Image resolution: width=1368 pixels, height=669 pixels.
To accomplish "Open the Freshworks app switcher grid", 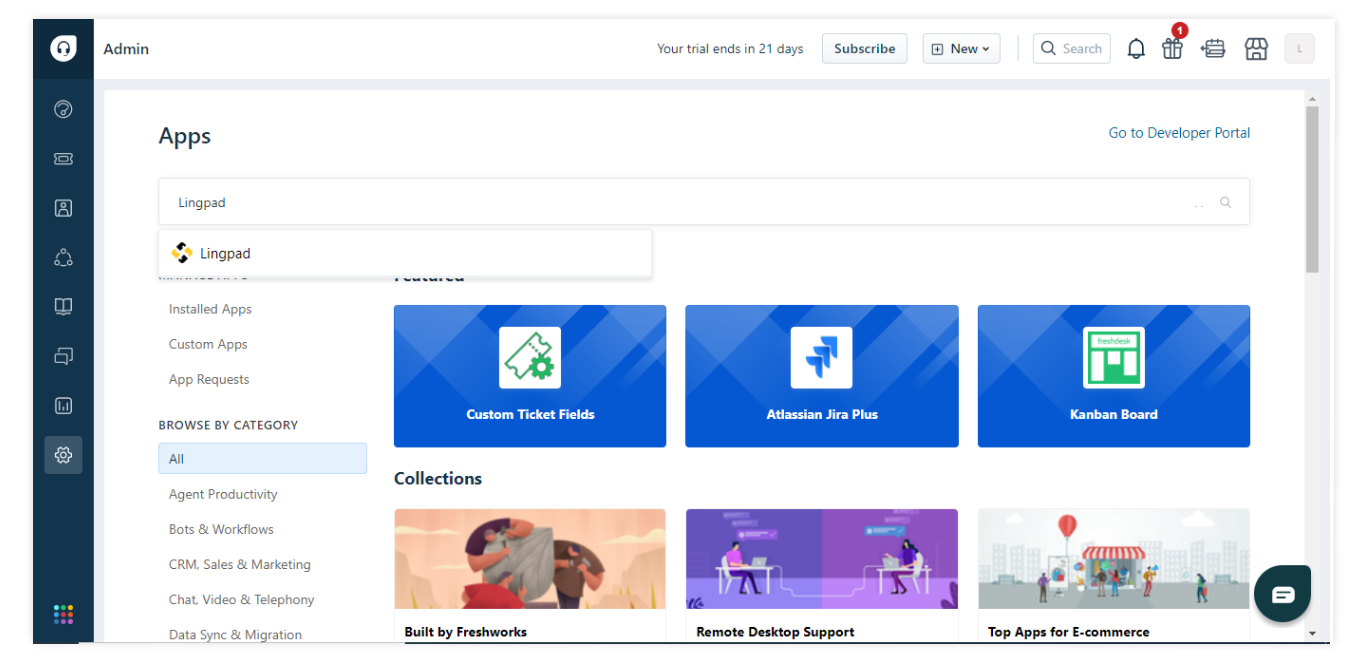I will [x=63, y=614].
